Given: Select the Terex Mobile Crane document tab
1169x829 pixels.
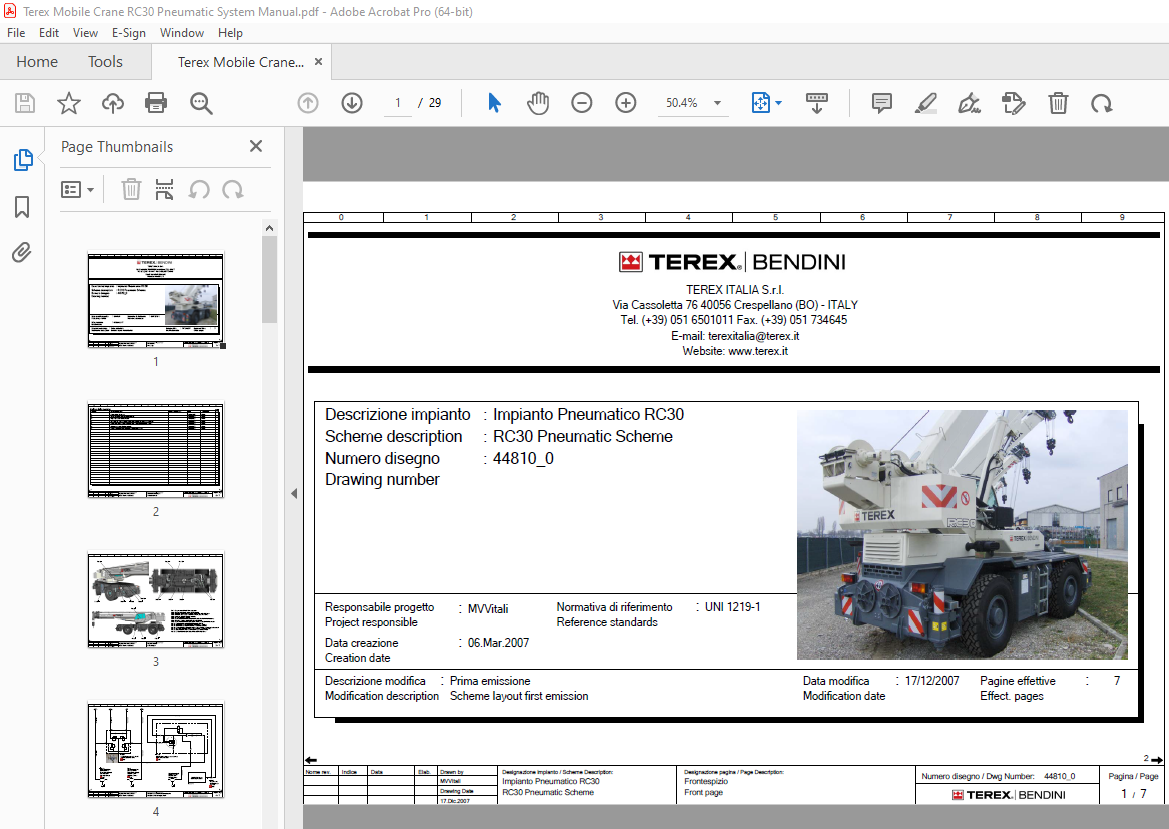Looking at the screenshot, I should point(241,62).
